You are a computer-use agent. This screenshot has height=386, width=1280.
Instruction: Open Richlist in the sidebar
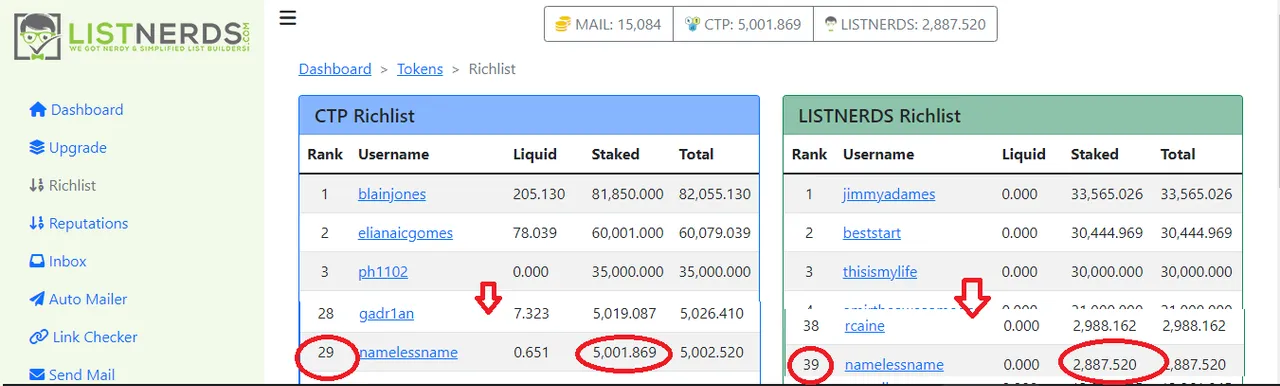[63, 186]
